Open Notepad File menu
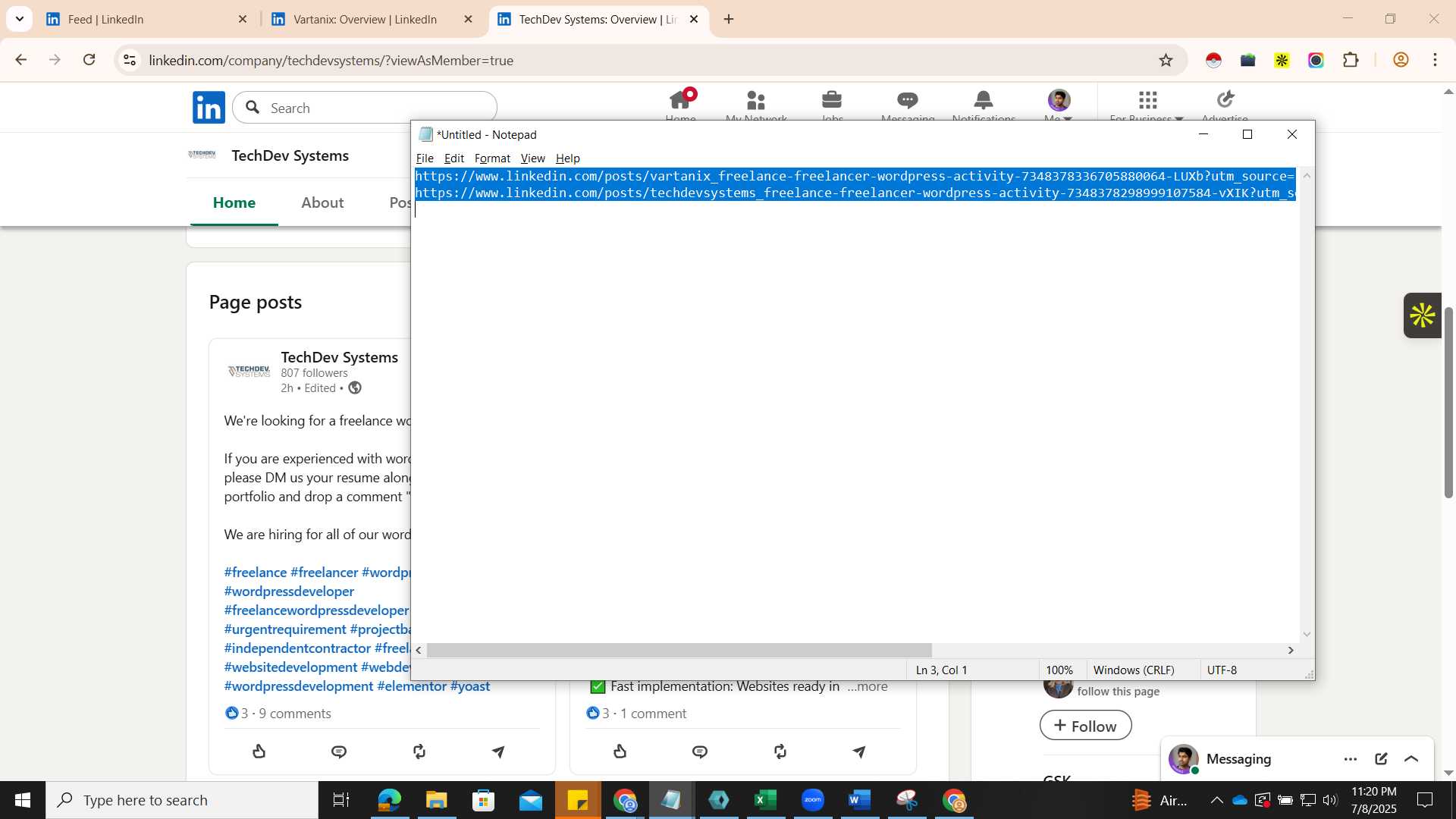1456x819 pixels. click(425, 158)
